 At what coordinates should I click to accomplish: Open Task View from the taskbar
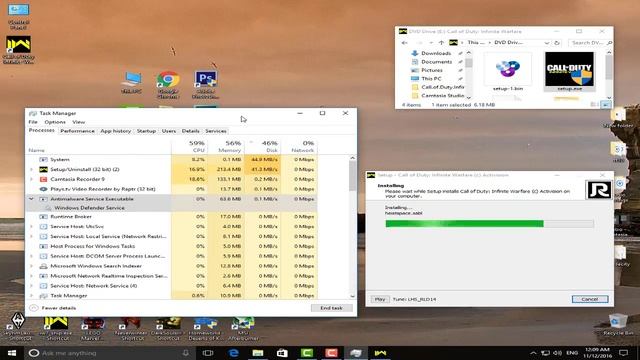[208, 353]
